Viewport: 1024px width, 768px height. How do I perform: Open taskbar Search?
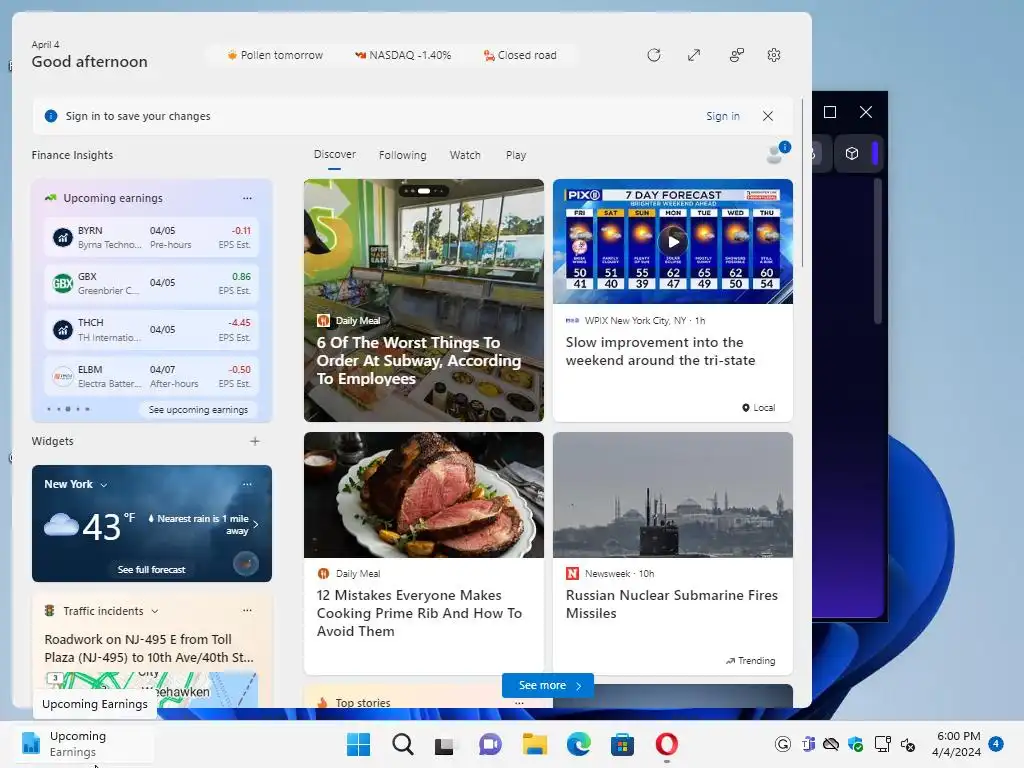(402, 744)
